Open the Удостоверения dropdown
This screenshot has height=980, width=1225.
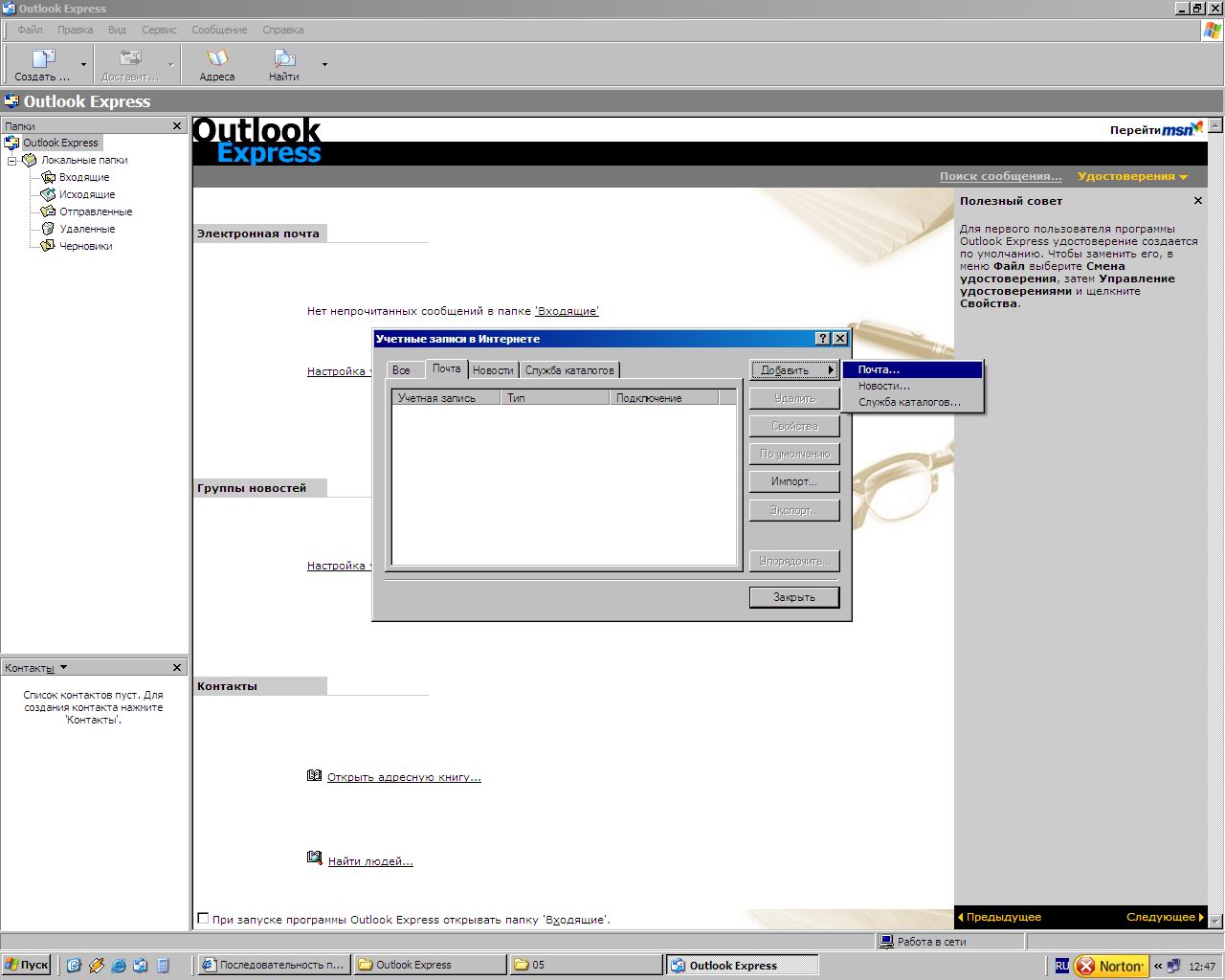pos(1132,176)
